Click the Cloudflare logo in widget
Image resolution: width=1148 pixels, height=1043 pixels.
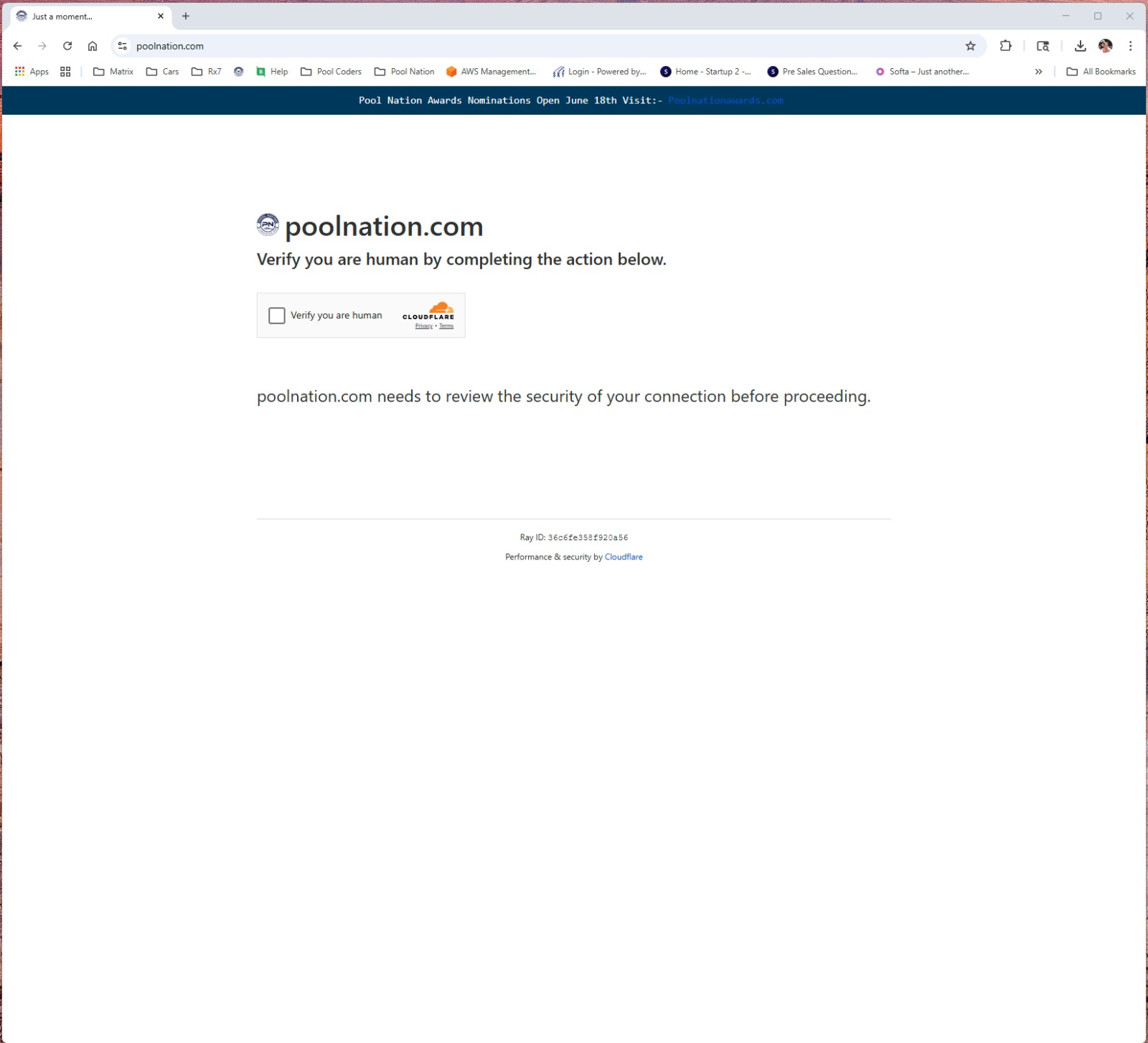(x=428, y=311)
